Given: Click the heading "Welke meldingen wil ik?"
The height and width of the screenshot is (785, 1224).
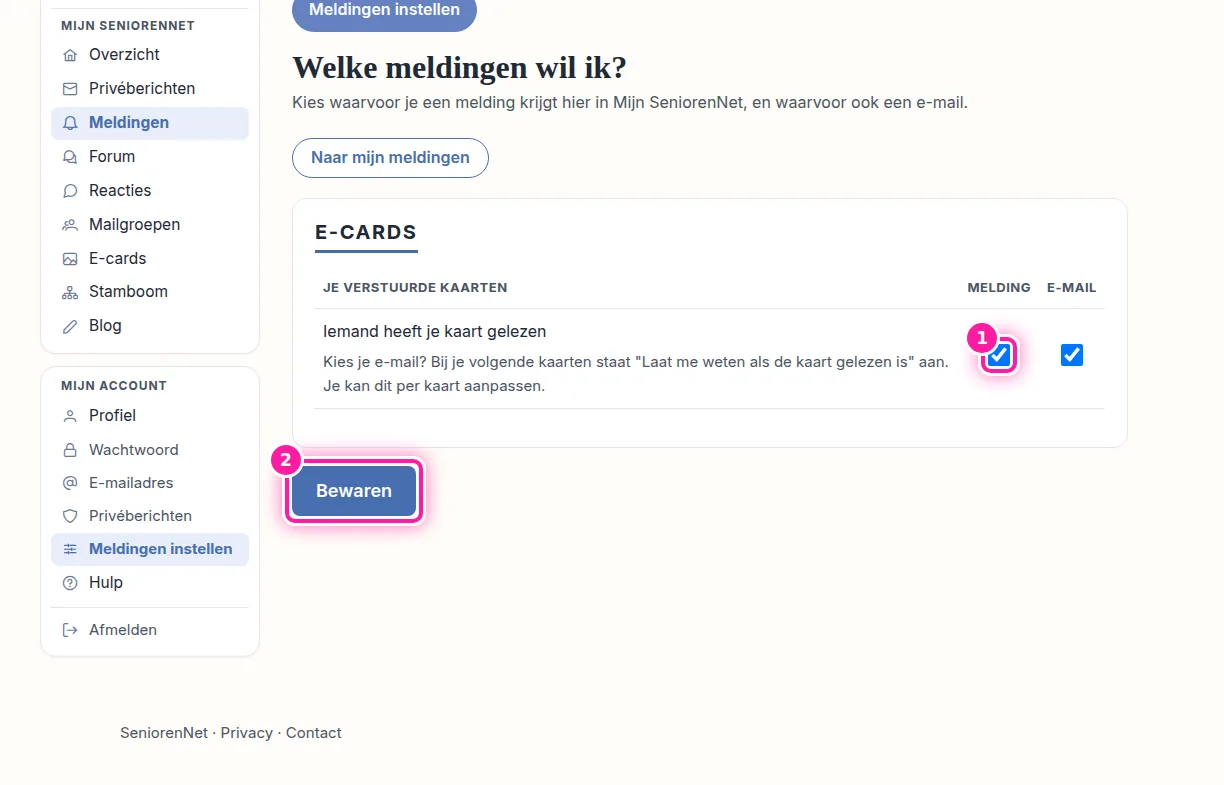Looking at the screenshot, I should 459,68.
